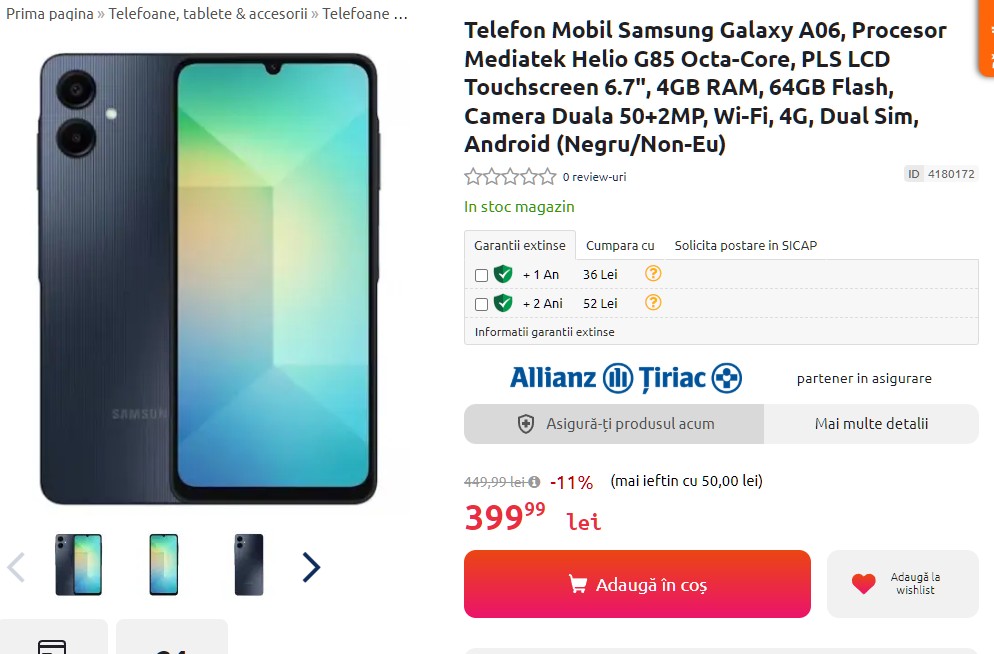Image resolution: width=994 pixels, height=654 pixels.
Task: Enable the +1 An extended warranty checkbox
Action: [x=481, y=275]
